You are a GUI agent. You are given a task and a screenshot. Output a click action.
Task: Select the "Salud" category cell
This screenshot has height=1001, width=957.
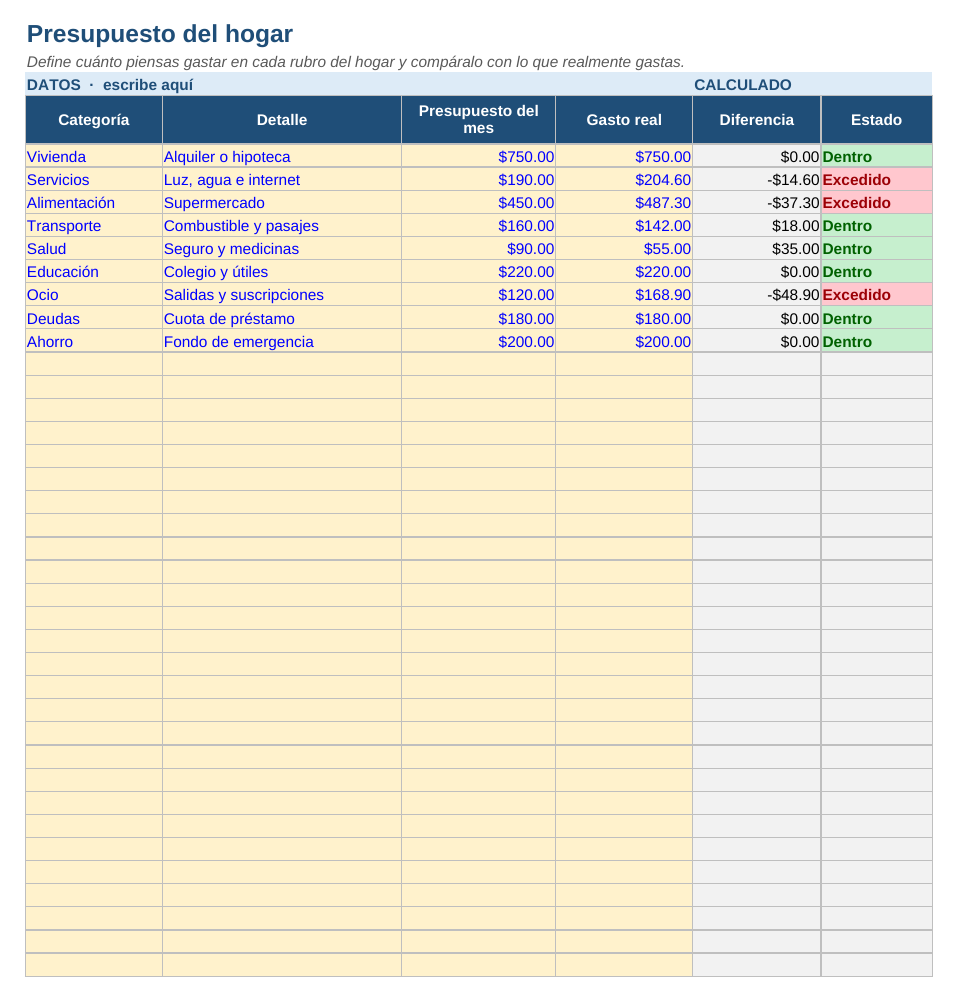pyautogui.click(x=94, y=248)
